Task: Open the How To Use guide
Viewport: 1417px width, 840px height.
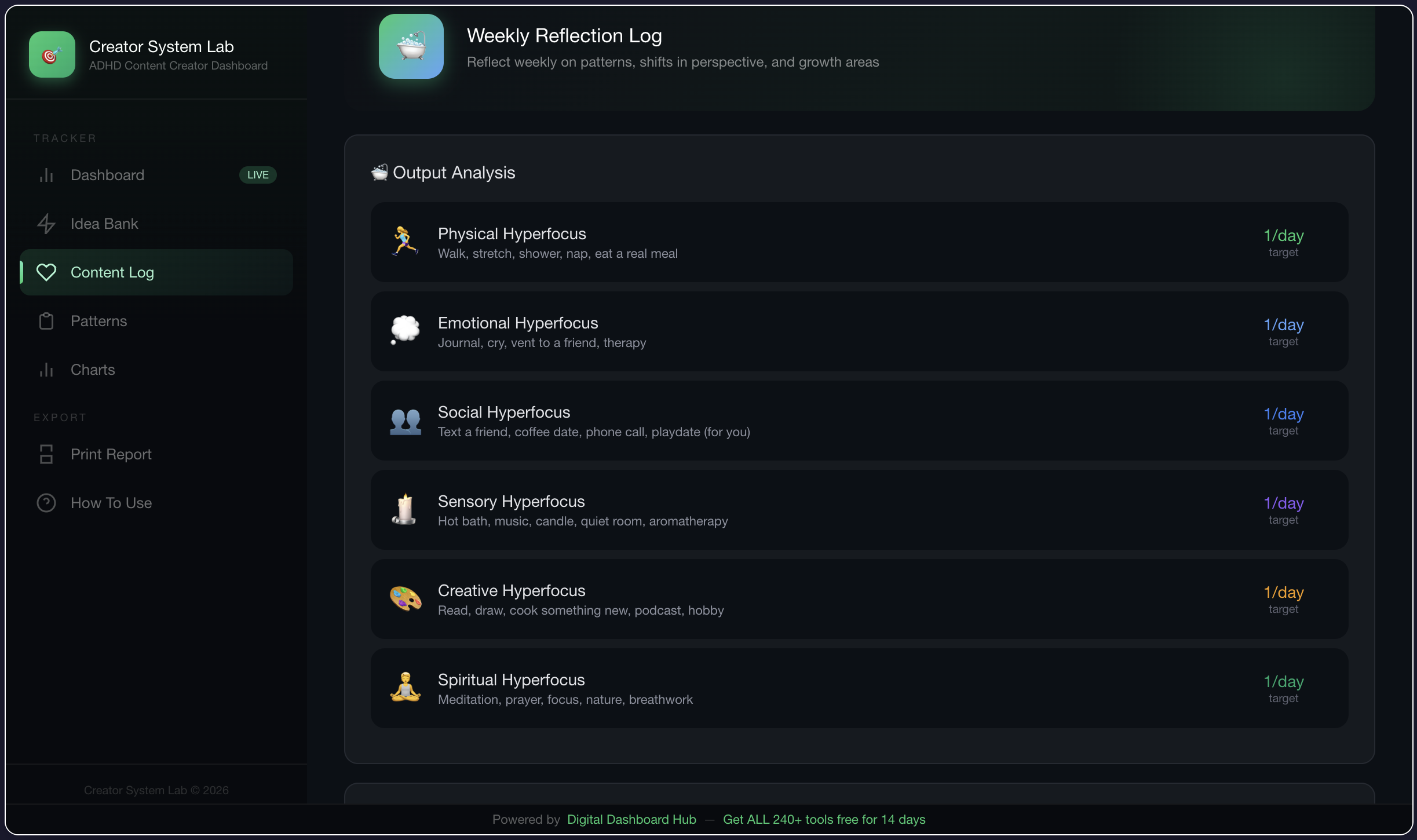Action: (x=156, y=503)
